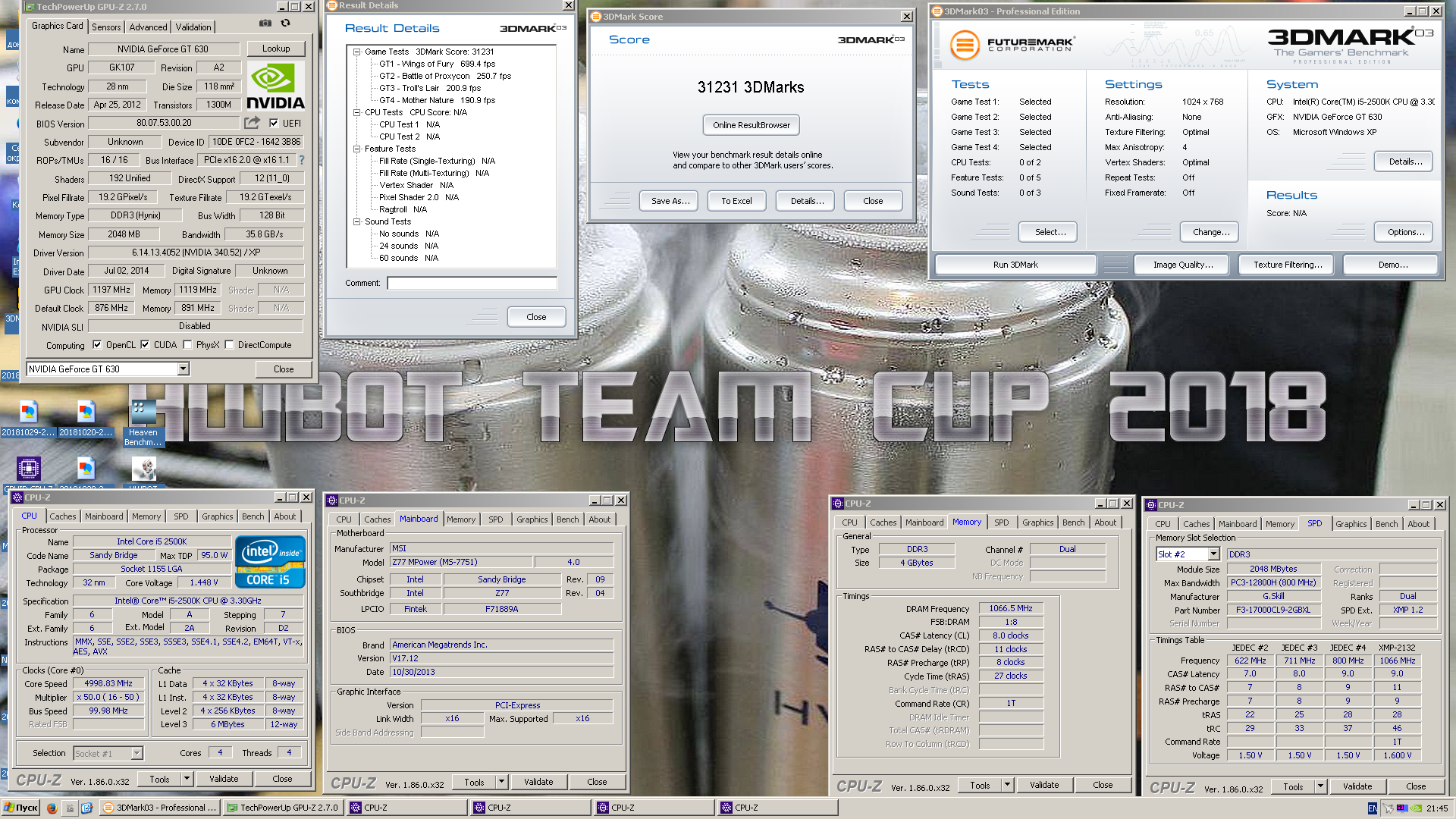Click the show desktop quick launch icon
The height and width of the screenshot is (819, 1456).
[x=69, y=808]
